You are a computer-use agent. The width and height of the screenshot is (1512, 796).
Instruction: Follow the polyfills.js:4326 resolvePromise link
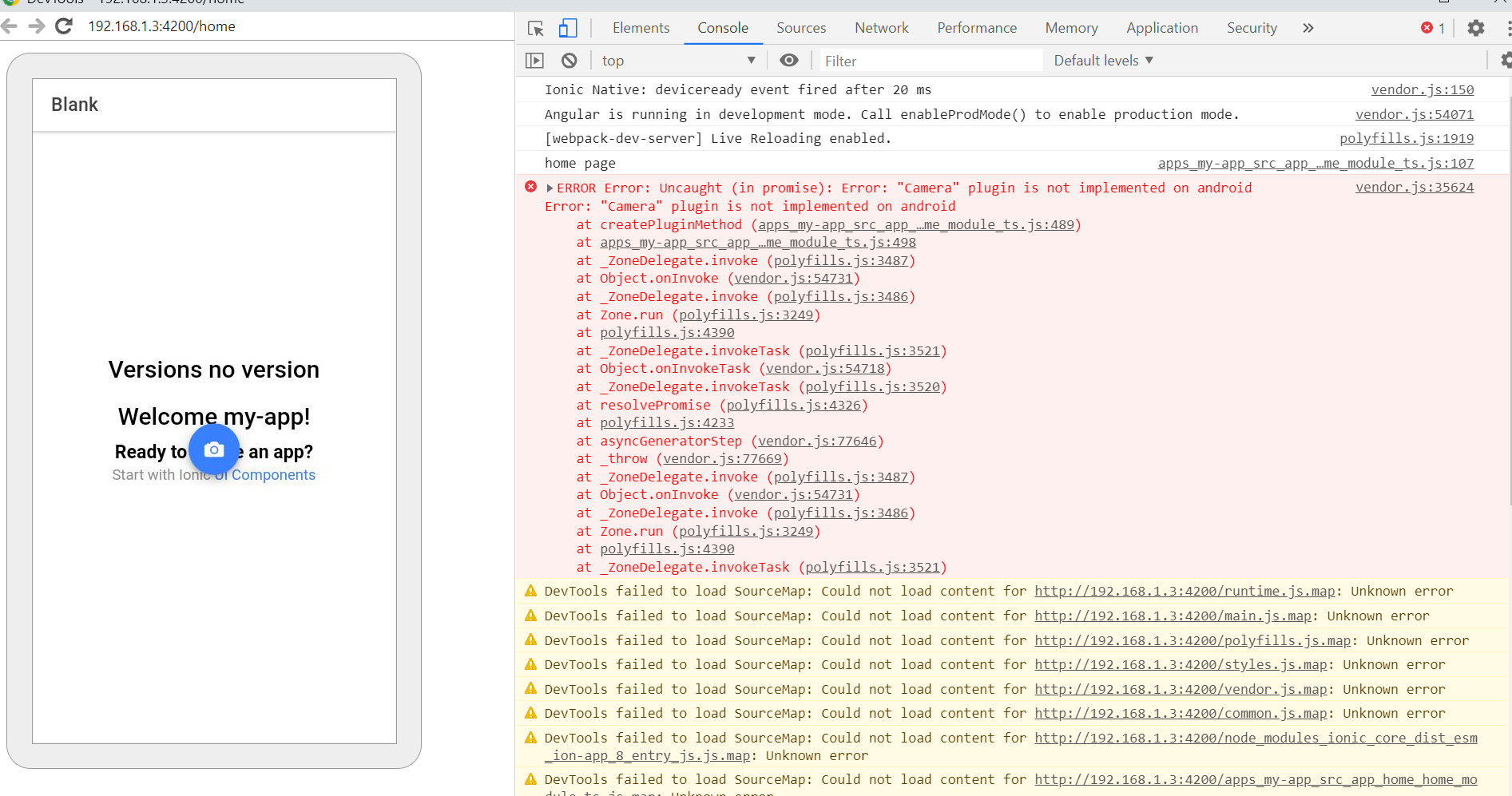click(794, 406)
